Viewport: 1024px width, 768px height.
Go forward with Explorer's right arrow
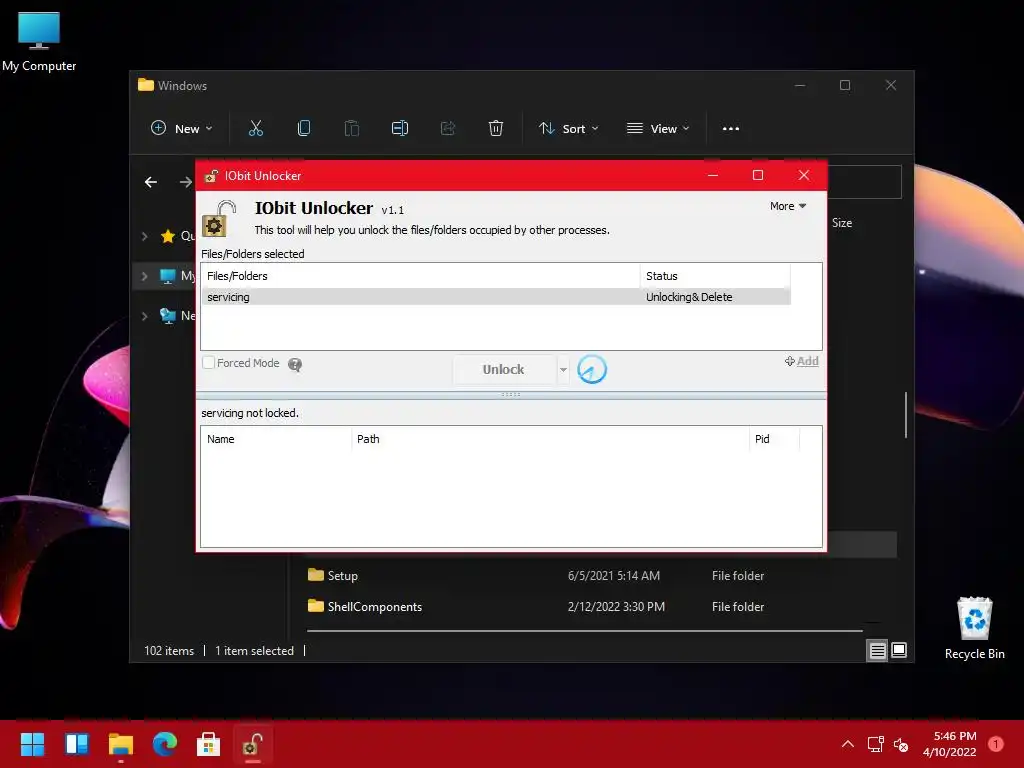pos(185,182)
